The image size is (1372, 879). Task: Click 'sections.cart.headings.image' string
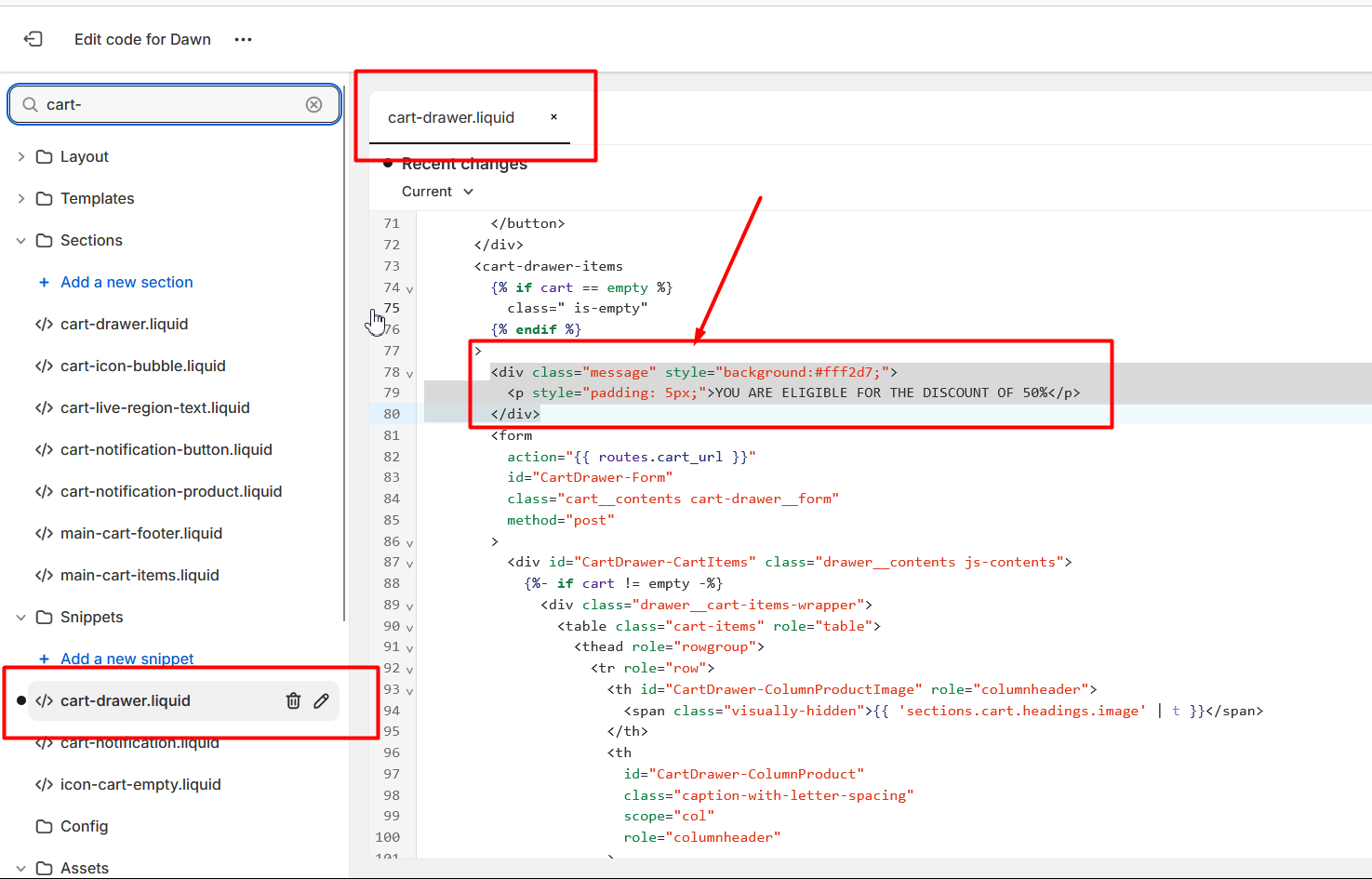(x=1021, y=711)
